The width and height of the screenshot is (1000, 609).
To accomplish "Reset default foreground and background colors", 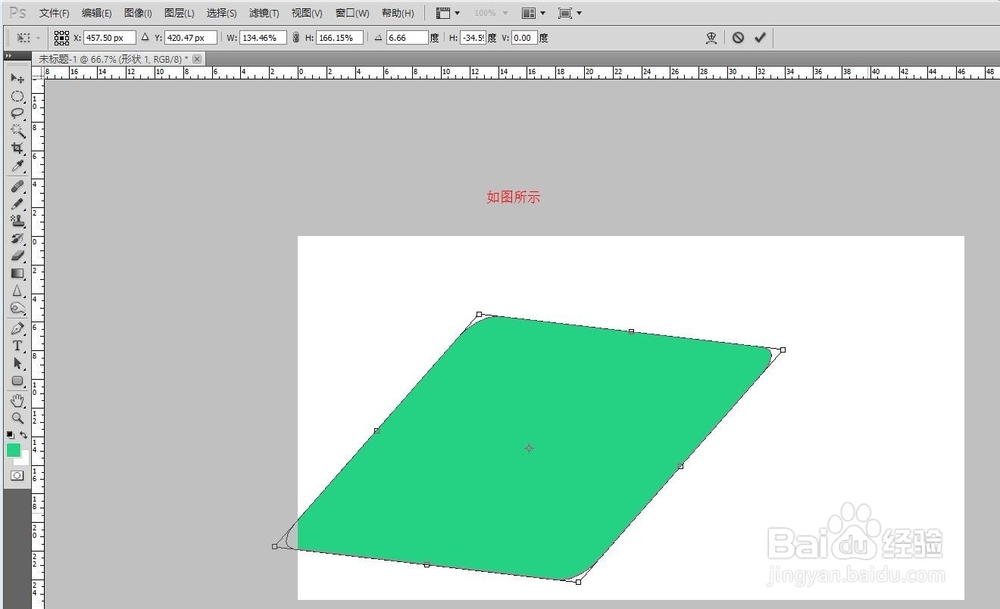I will 10,434.
